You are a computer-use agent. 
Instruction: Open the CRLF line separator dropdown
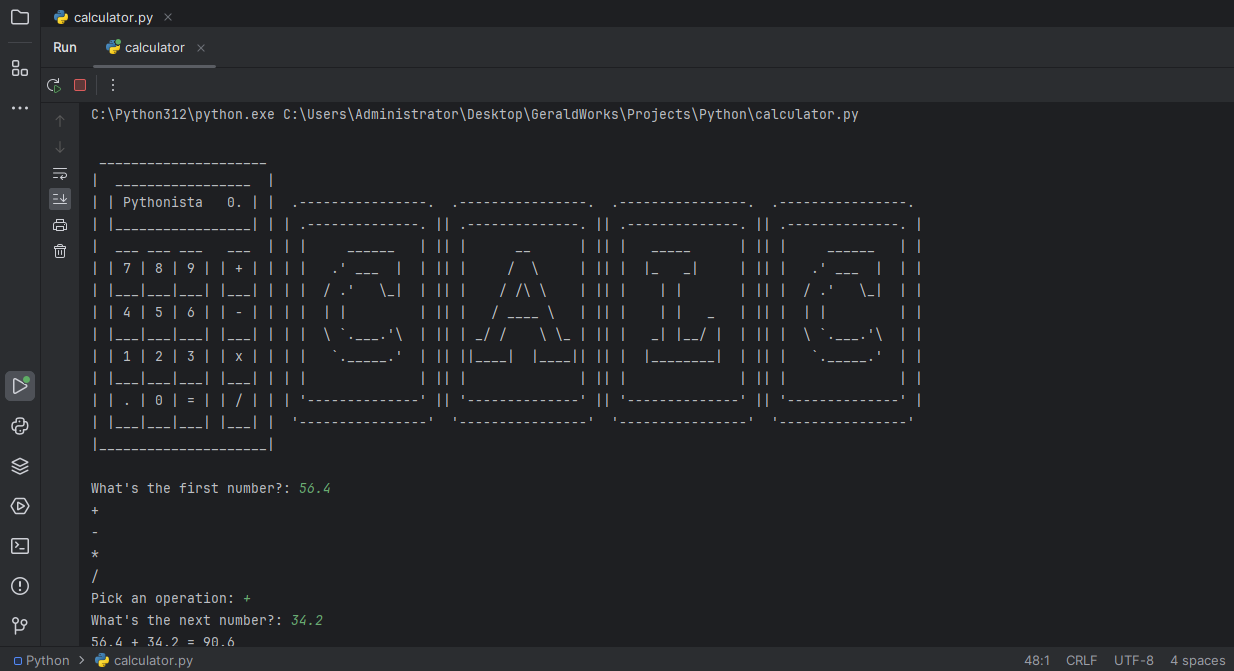click(1081, 660)
